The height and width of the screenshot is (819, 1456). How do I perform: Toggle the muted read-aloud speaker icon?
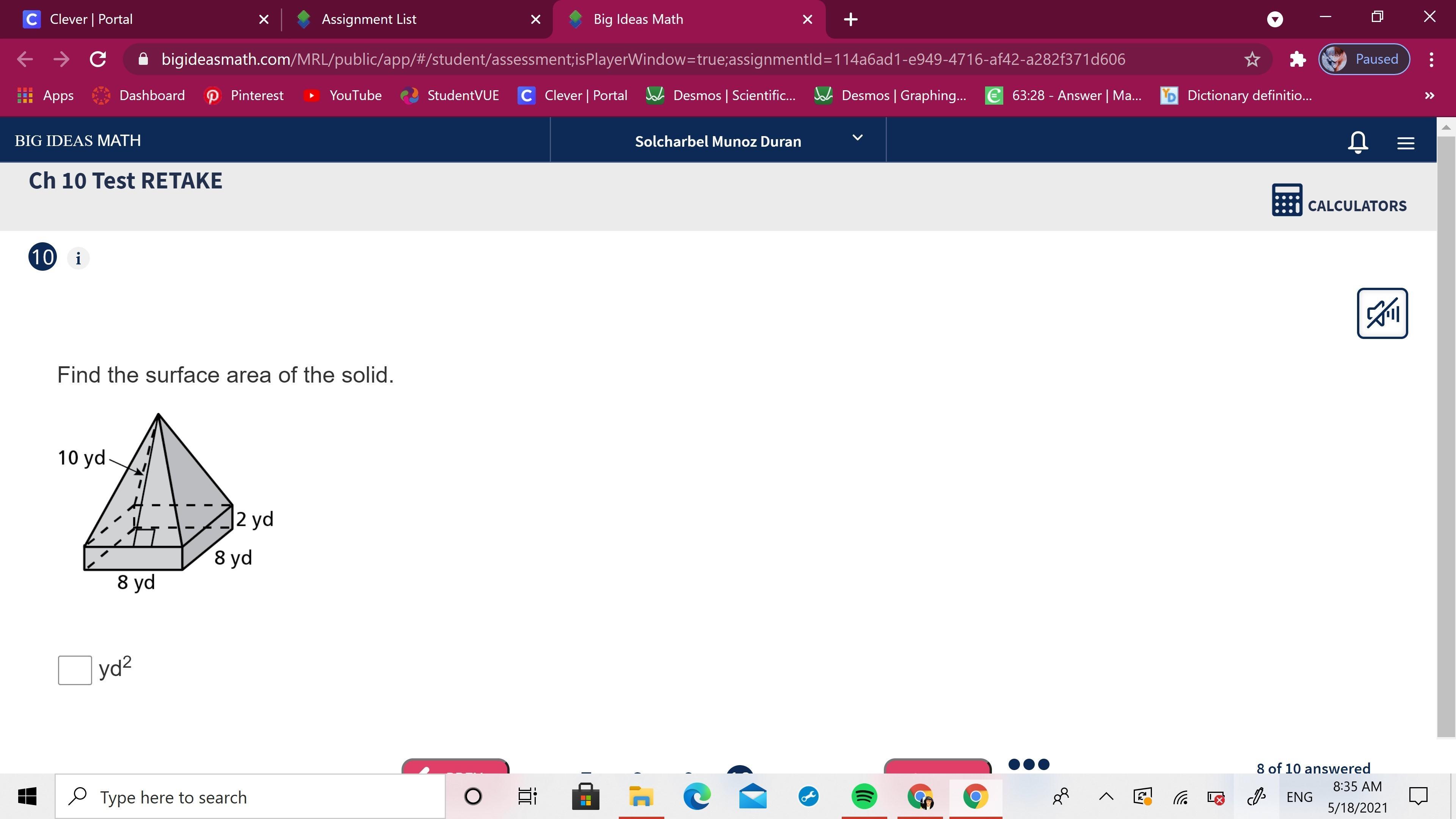tap(1382, 313)
